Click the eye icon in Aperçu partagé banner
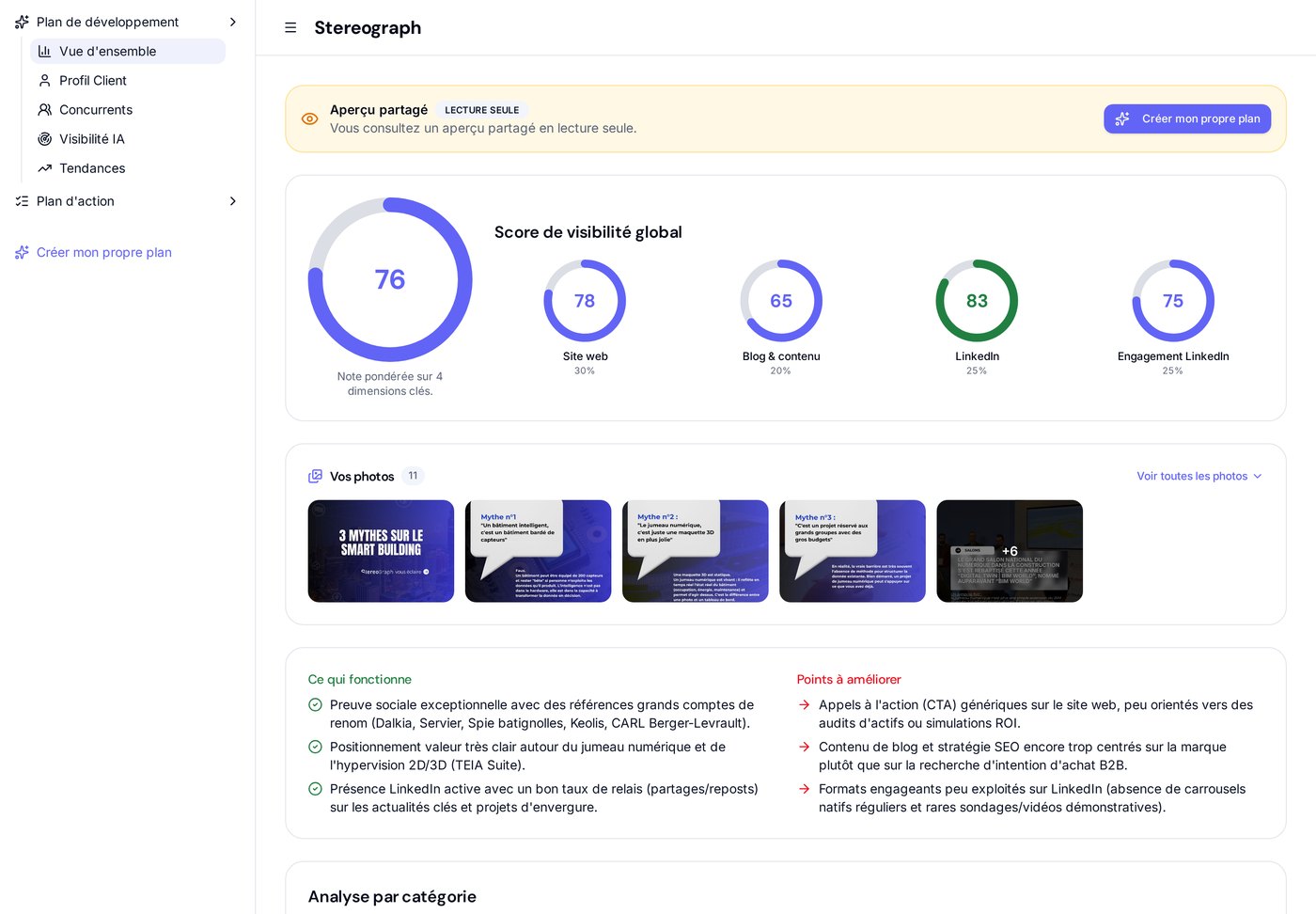This screenshot has height=914, width=1316. click(309, 118)
